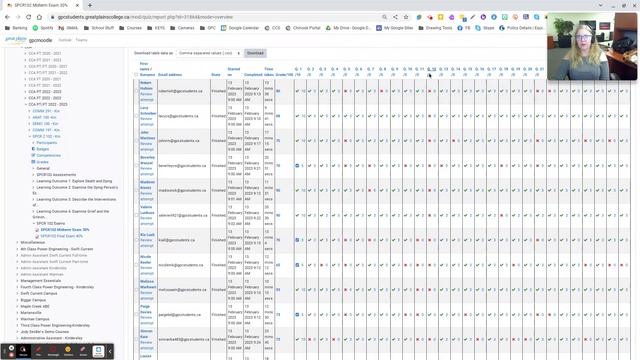Screen dimensions: 640x360
Task: Tick the checkbox for the Madison row
Action: pyautogui.click(x=136, y=191)
